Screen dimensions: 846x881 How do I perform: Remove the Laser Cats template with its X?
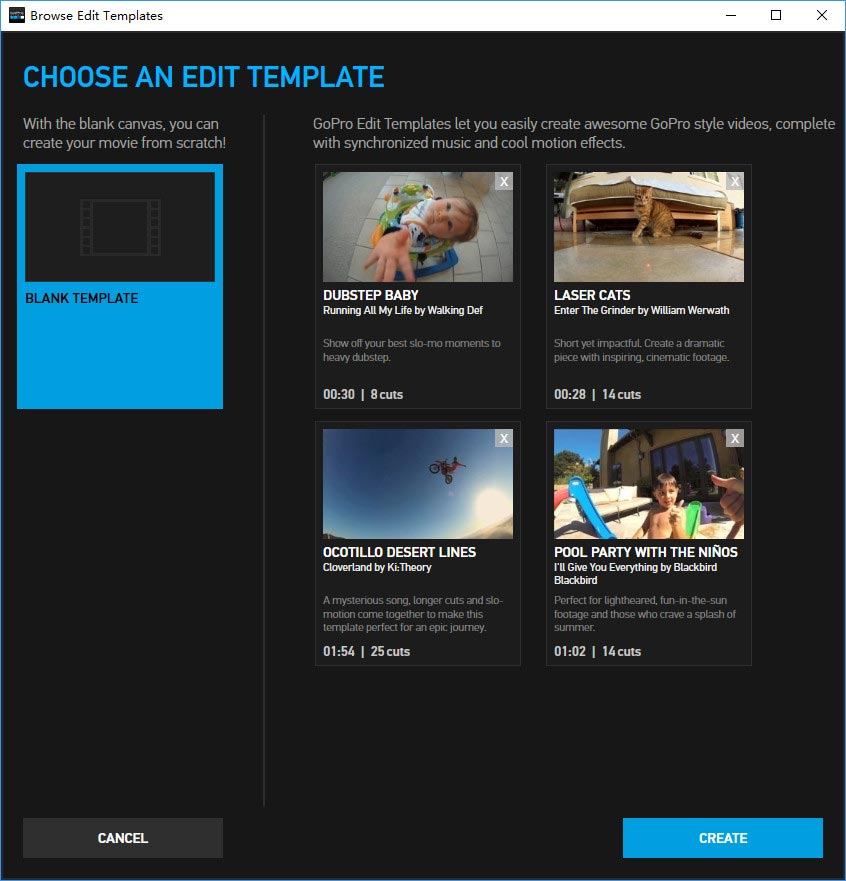[x=735, y=181]
